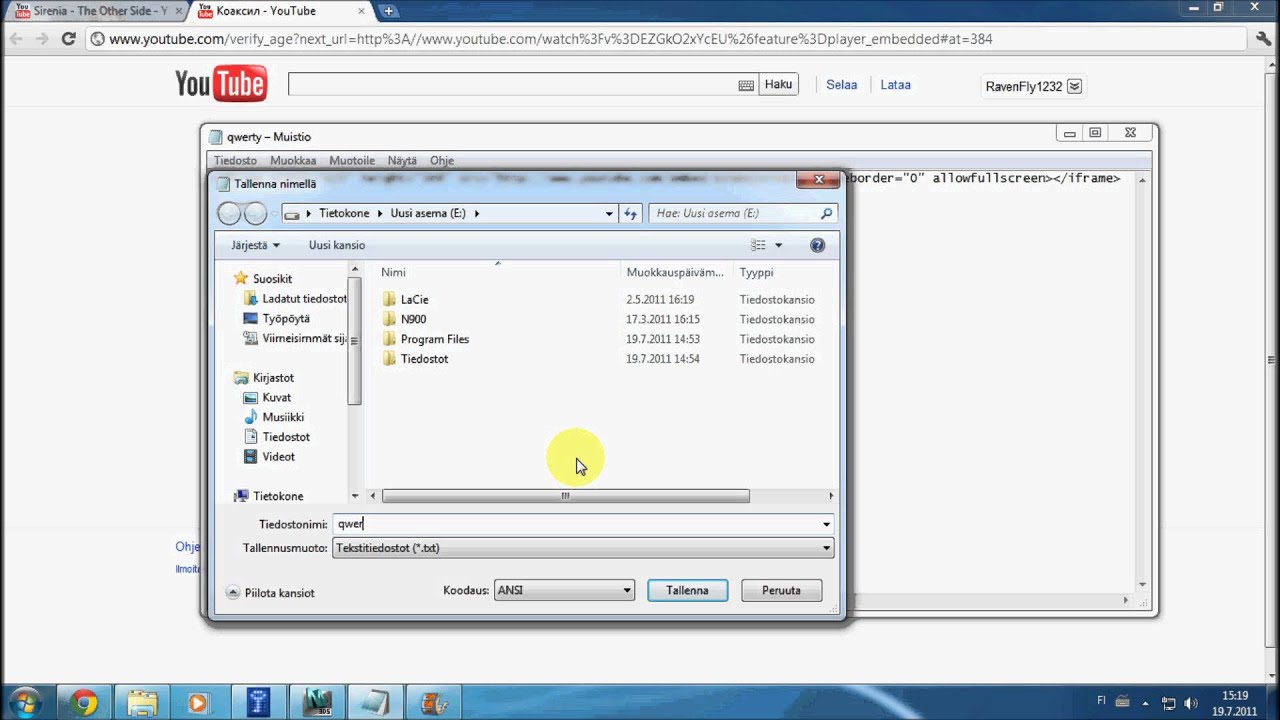Open the Koodaus encoding dropdown
1280x720 pixels.
click(x=564, y=590)
